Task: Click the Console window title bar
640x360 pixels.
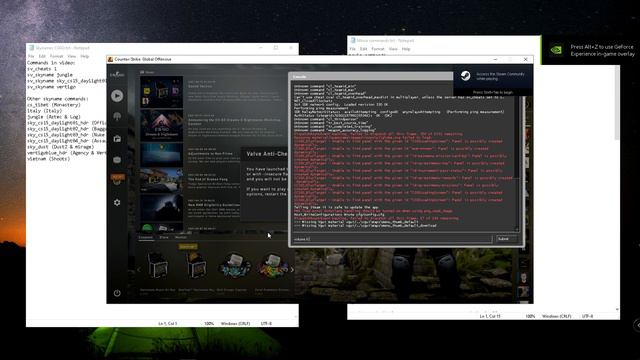Action: (x=371, y=76)
